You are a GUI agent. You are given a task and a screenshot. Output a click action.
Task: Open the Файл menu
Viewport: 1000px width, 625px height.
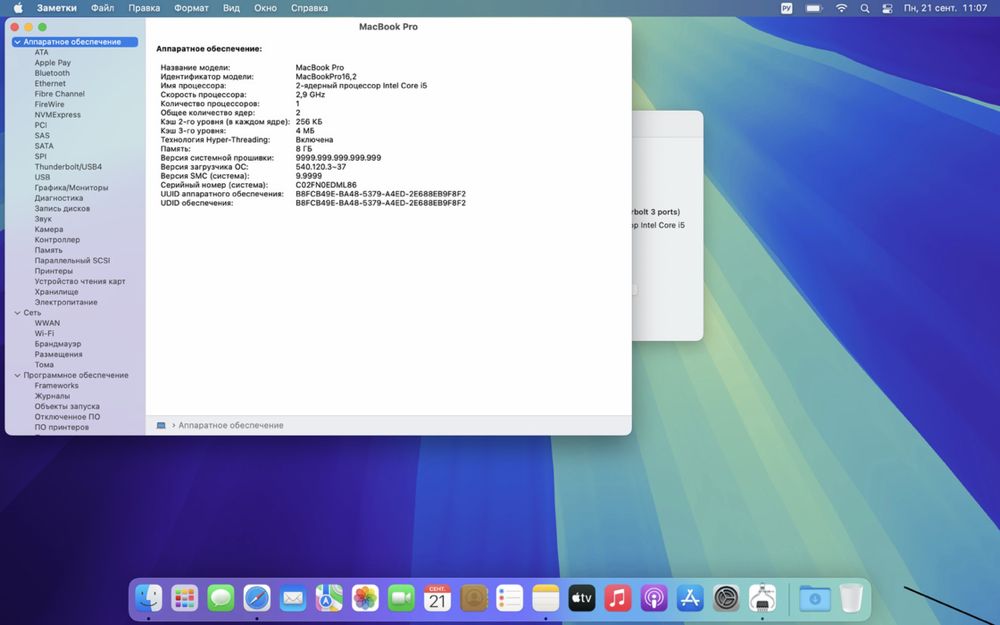pos(103,8)
